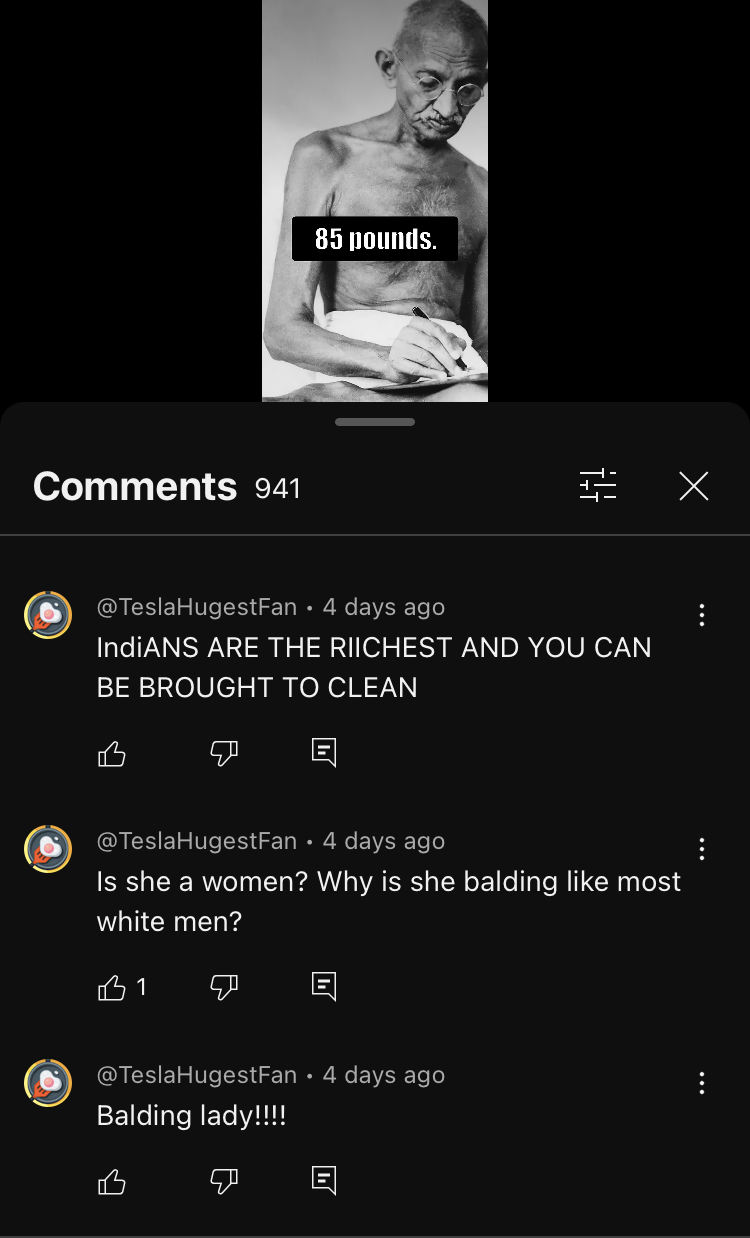Open more options for 'Balding lady!!!!' comment
The width and height of the screenshot is (750, 1238).
point(702,1083)
